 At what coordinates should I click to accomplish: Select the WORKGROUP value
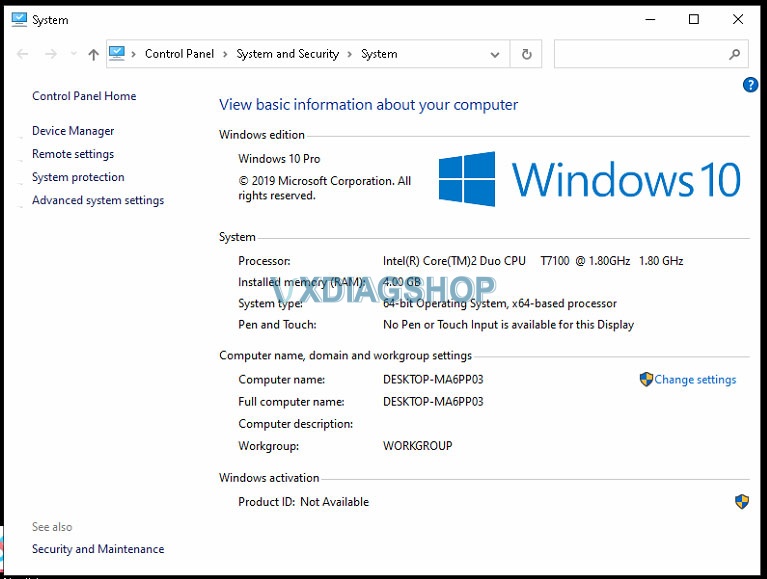pyautogui.click(x=418, y=445)
